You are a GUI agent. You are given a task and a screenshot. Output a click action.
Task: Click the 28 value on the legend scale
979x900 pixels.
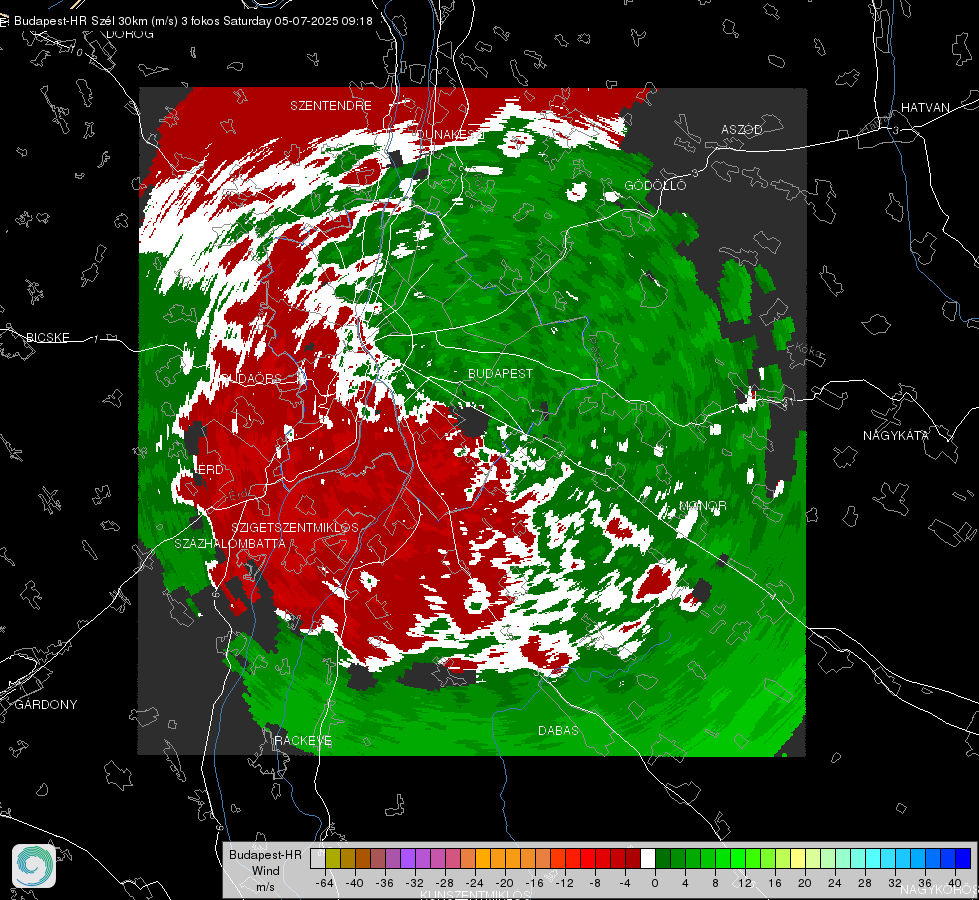click(865, 883)
